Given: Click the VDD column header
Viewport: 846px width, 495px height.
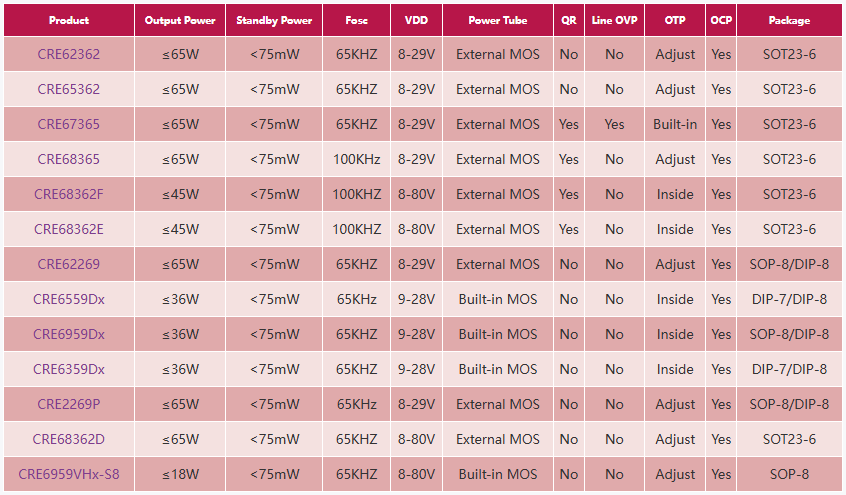Looking at the screenshot, I should click(416, 20).
